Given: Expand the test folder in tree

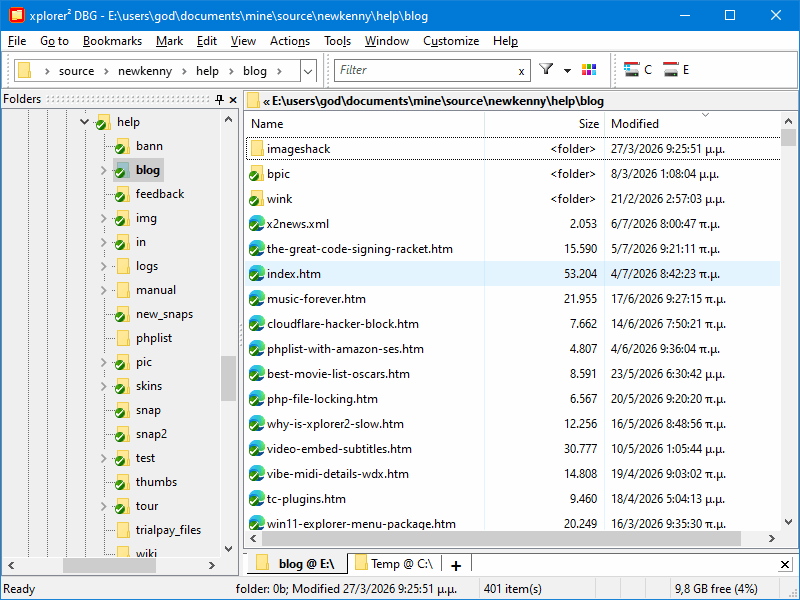Looking at the screenshot, I should pos(103,458).
